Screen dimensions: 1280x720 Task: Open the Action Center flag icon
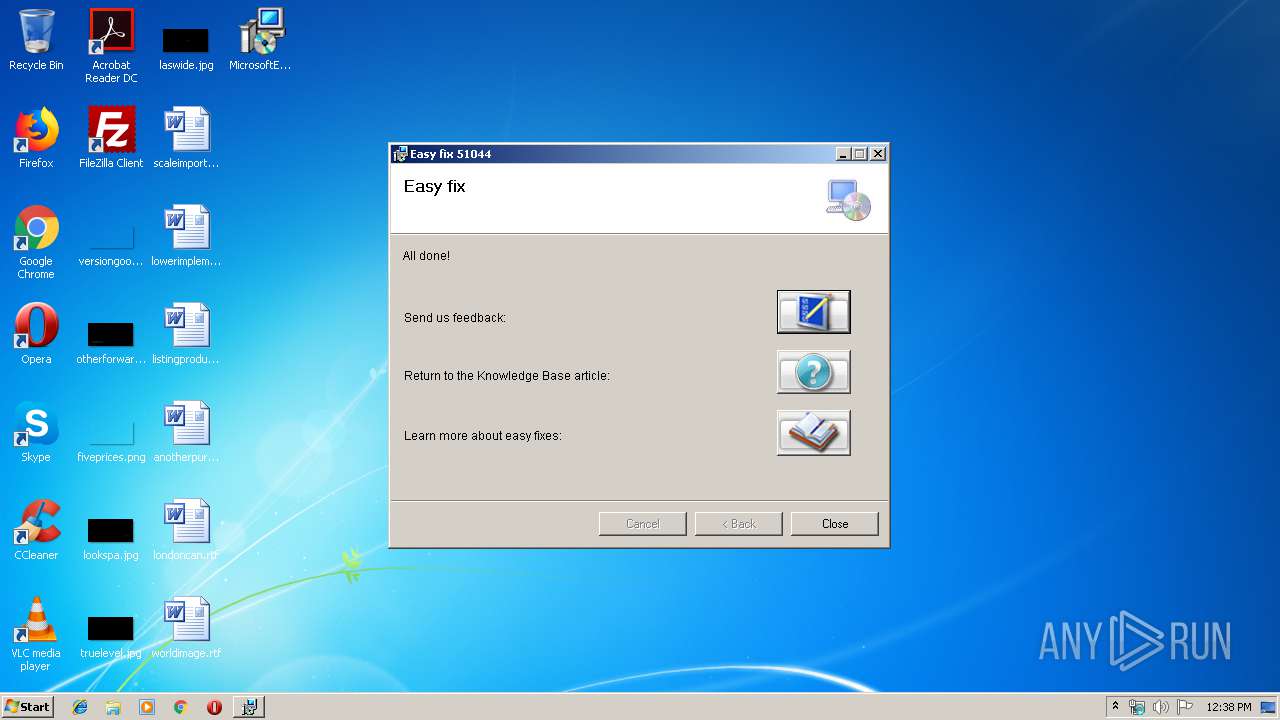1185,707
